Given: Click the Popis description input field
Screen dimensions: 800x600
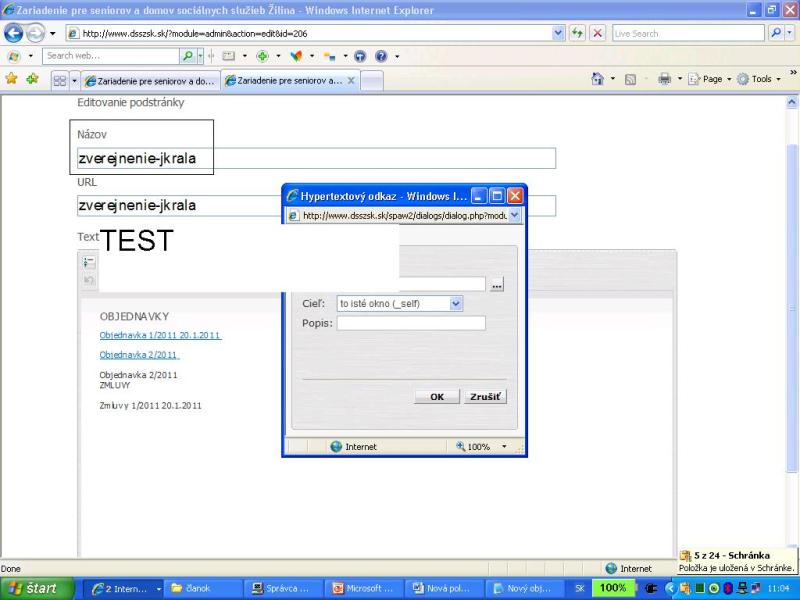Looking at the screenshot, I should [x=410, y=323].
